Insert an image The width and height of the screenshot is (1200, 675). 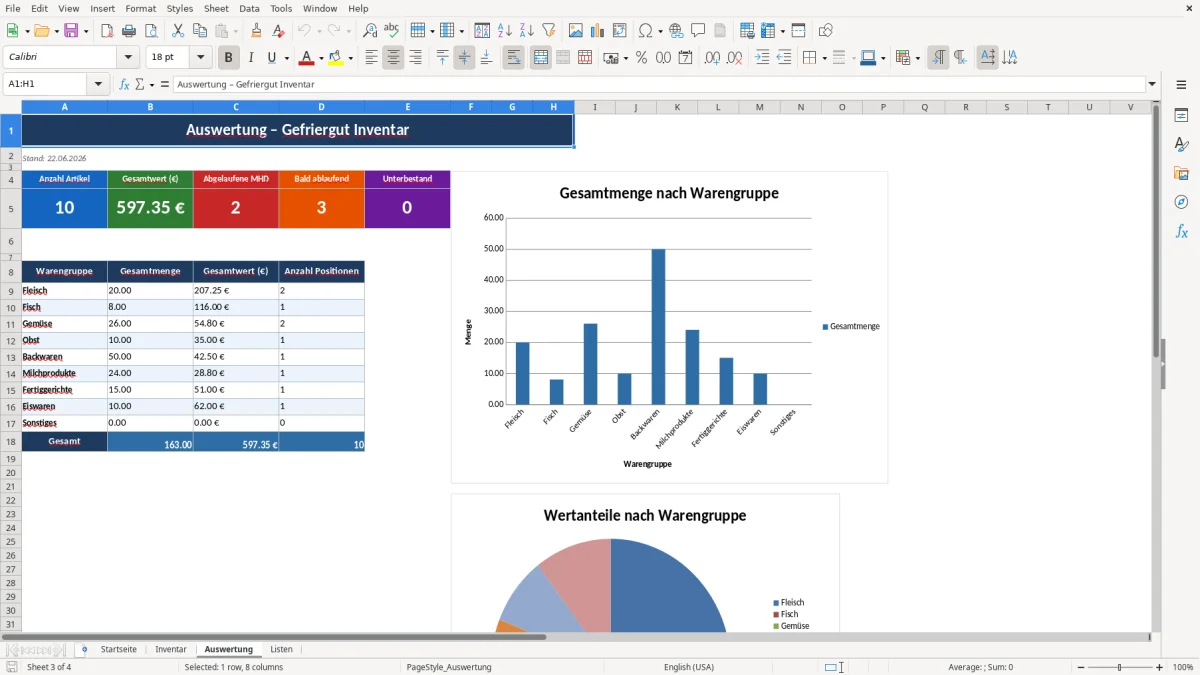[x=576, y=31]
